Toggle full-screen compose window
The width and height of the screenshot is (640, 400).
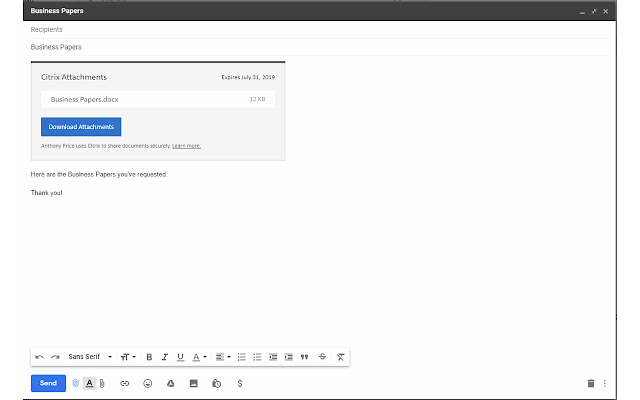(594, 11)
